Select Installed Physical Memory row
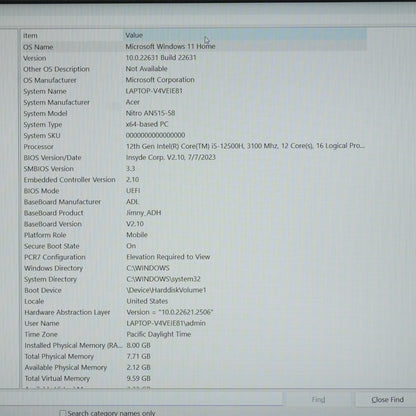This screenshot has width=416, height=416. point(193,345)
